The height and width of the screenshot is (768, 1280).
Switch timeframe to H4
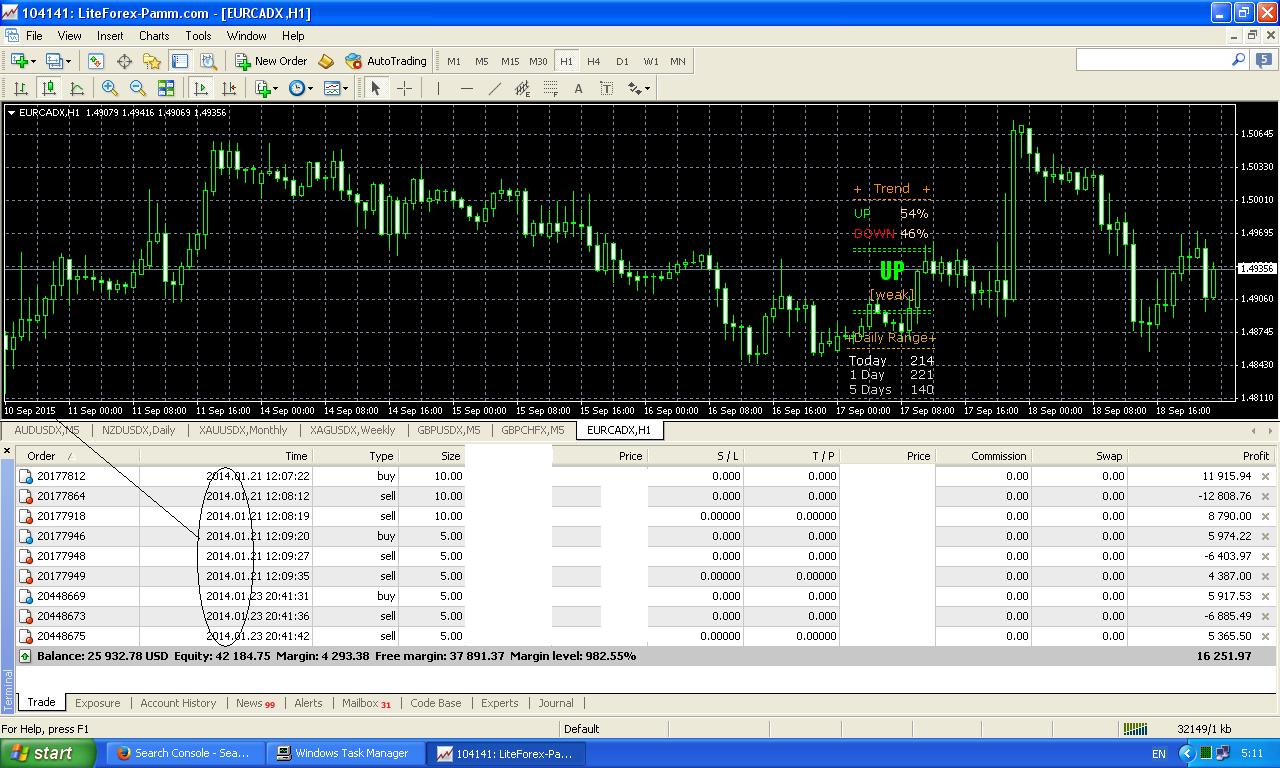click(594, 61)
